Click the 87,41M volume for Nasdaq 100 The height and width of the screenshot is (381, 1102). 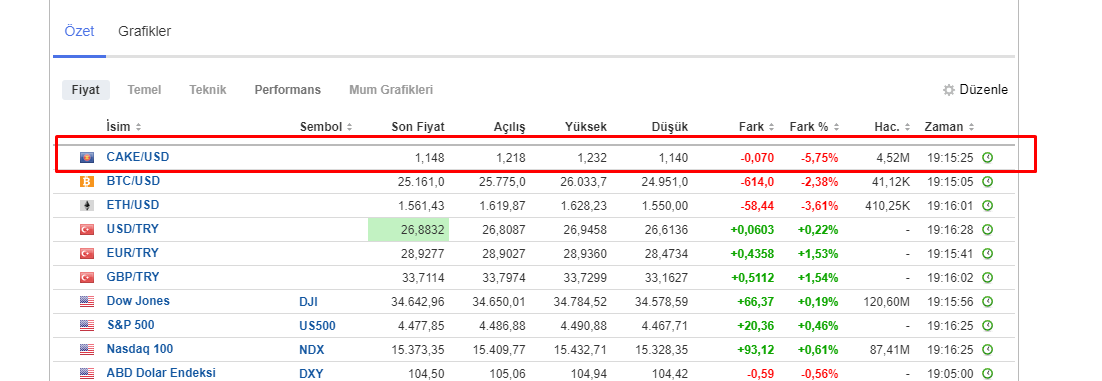click(x=889, y=349)
